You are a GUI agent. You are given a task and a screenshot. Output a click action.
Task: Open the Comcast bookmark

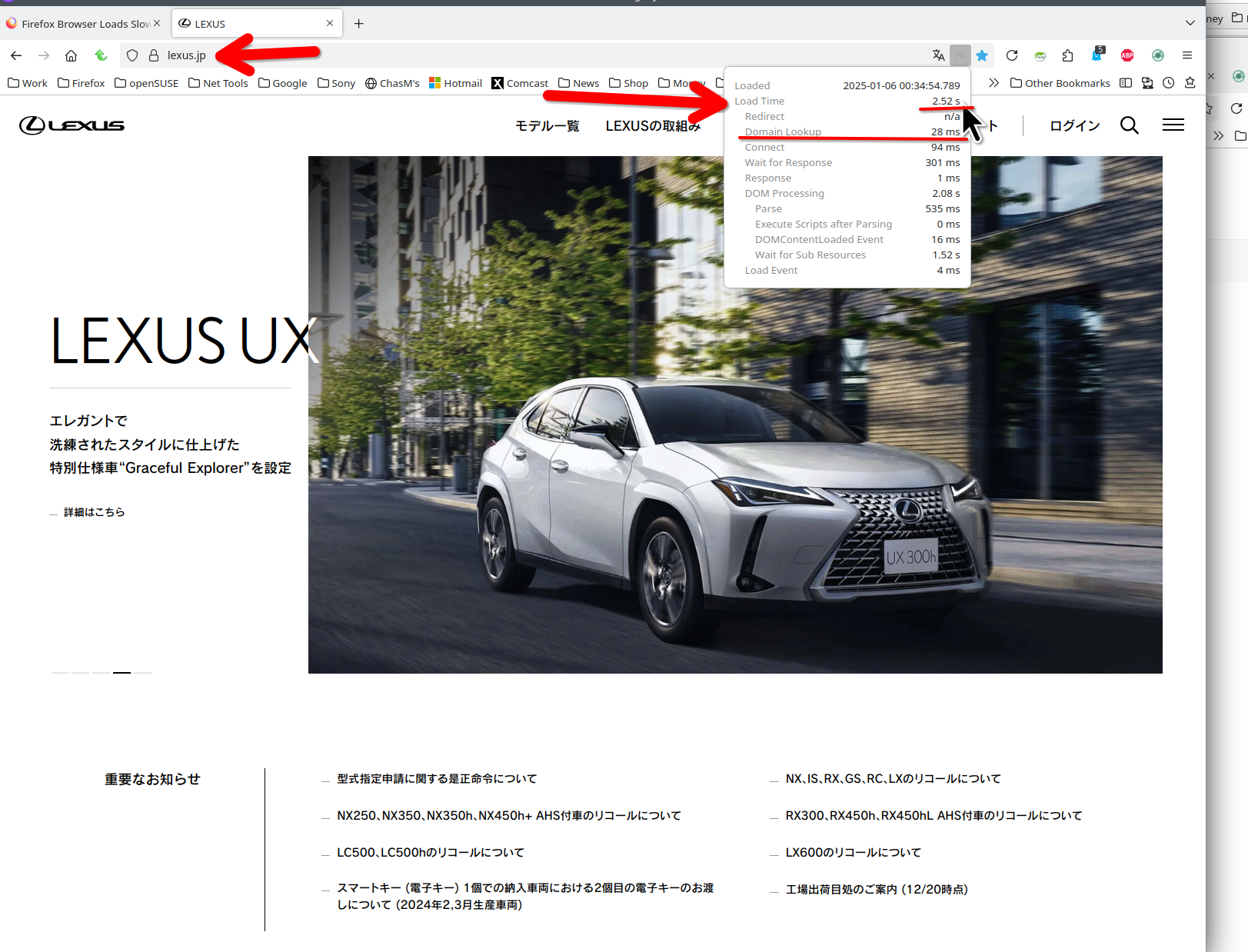pyautogui.click(x=520, y=83)
